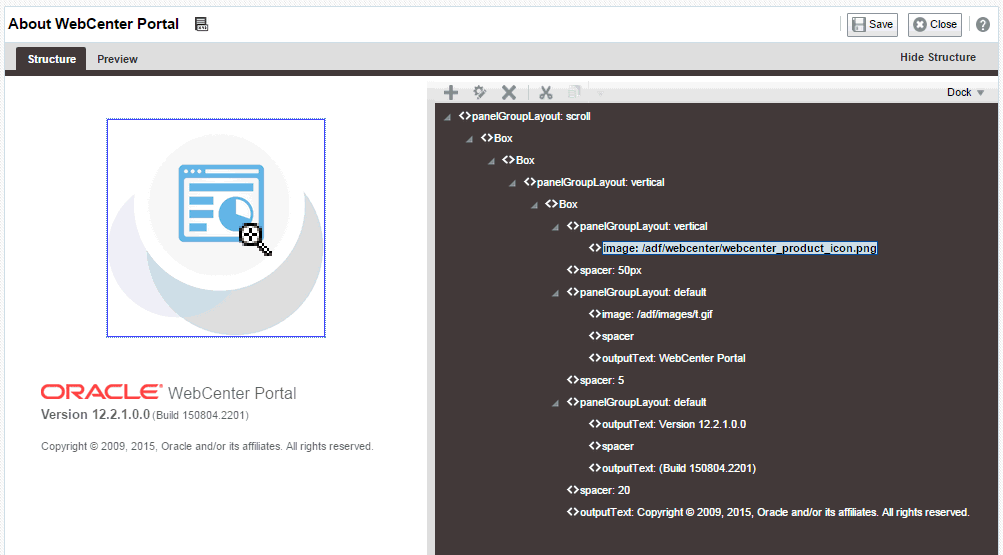
Task: Collapse the Box under panelGroupLayout vertical
Action: (534, 205)
